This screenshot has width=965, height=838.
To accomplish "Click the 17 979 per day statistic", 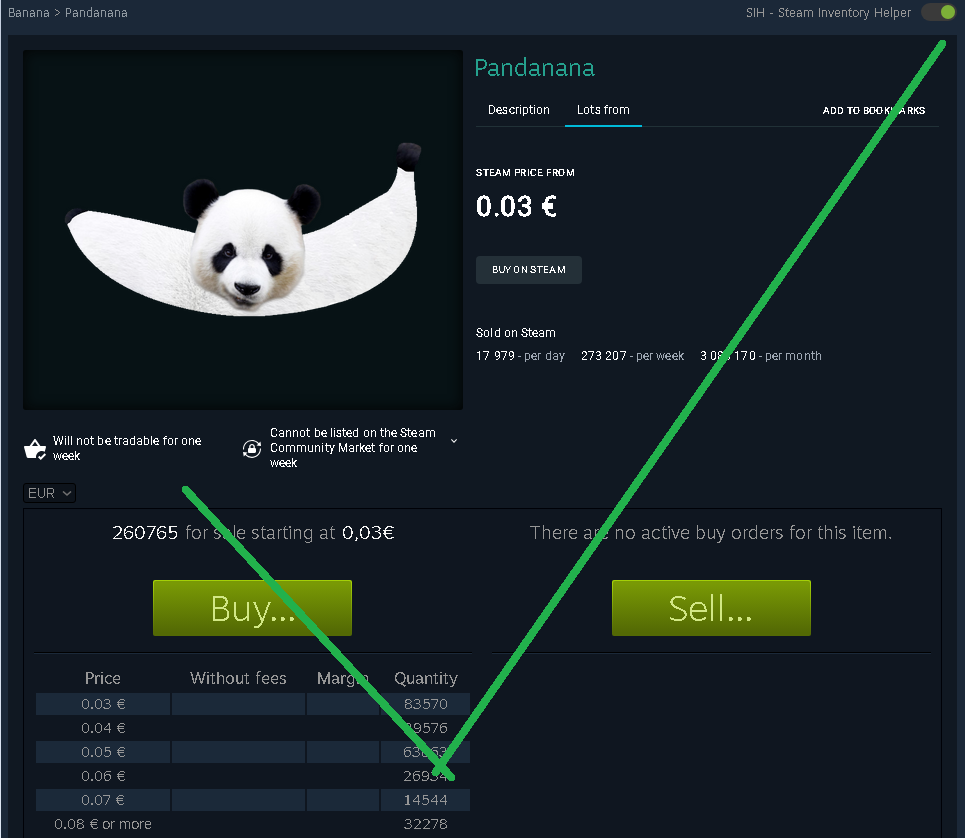I will [520, 356].
